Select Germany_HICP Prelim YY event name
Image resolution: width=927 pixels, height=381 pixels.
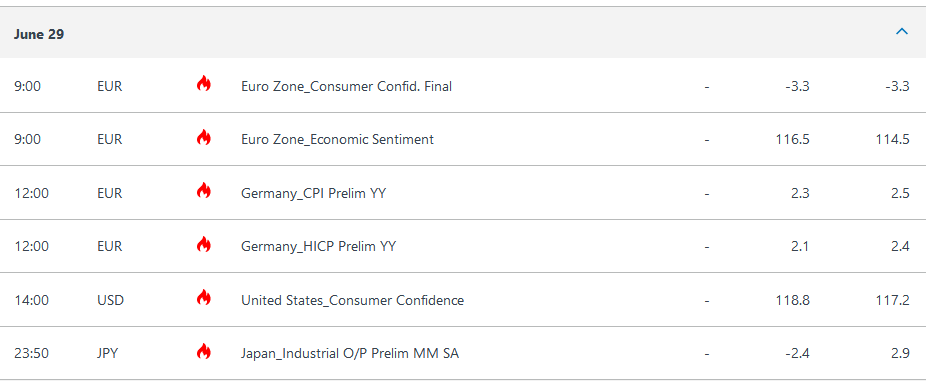(x=319, y=246)
